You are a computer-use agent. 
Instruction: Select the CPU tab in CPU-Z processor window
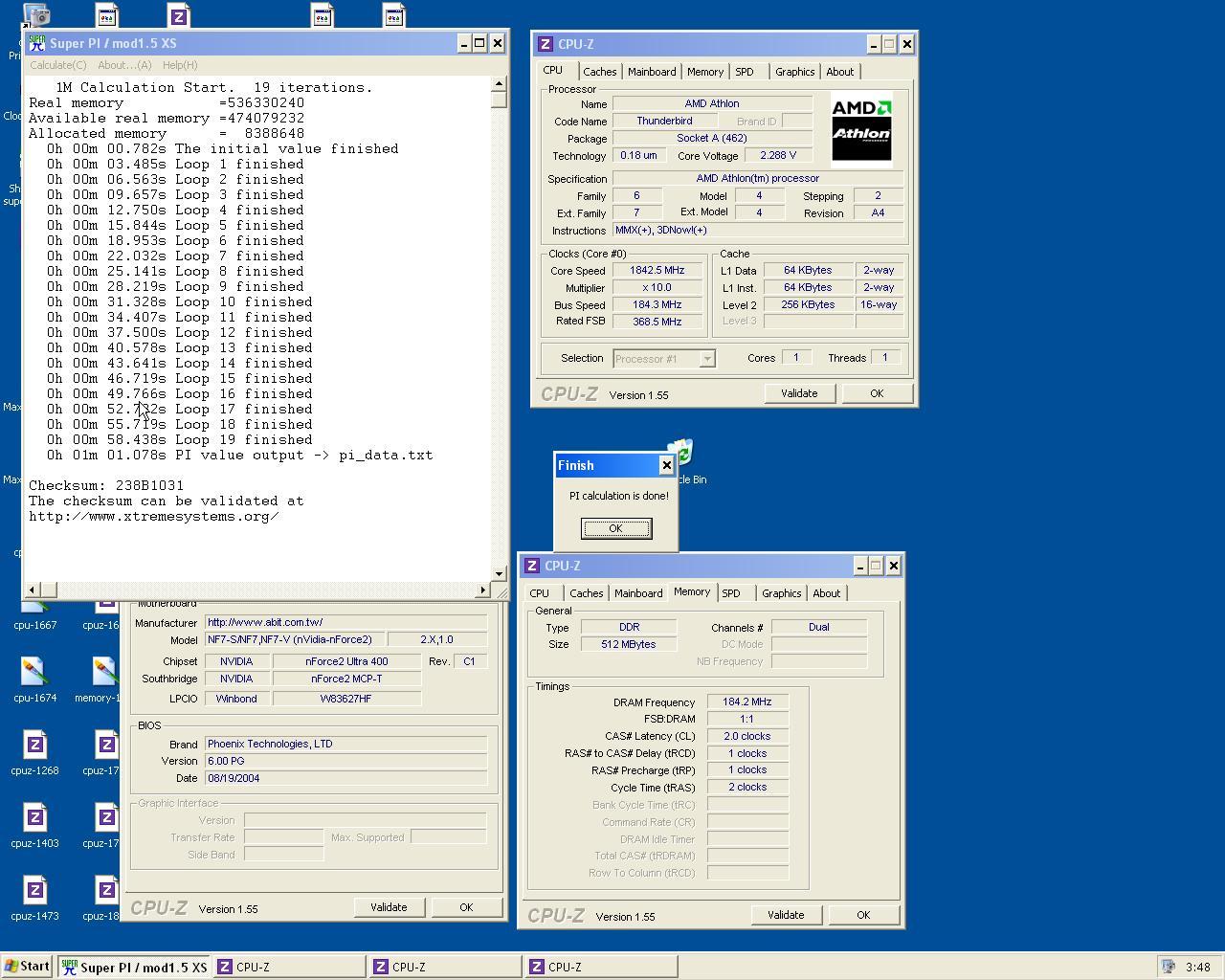pyautogui.click(x=553, y=70)
